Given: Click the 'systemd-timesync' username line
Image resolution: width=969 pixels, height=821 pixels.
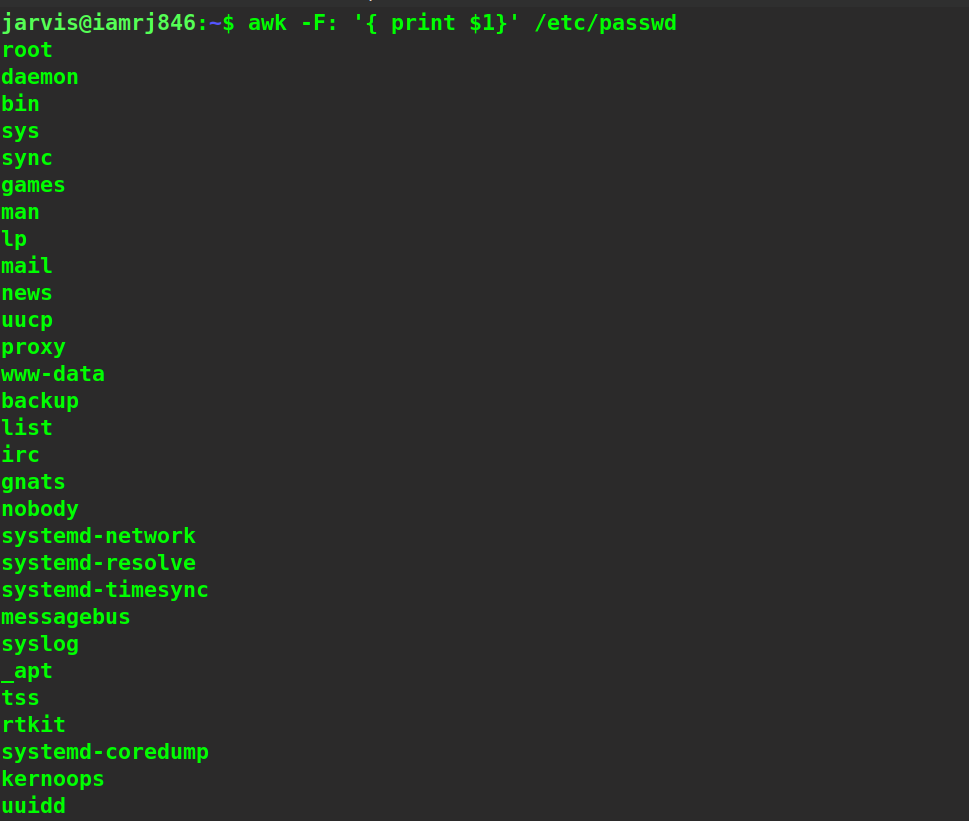Looking at the screenshot, I should pos(105,590).
